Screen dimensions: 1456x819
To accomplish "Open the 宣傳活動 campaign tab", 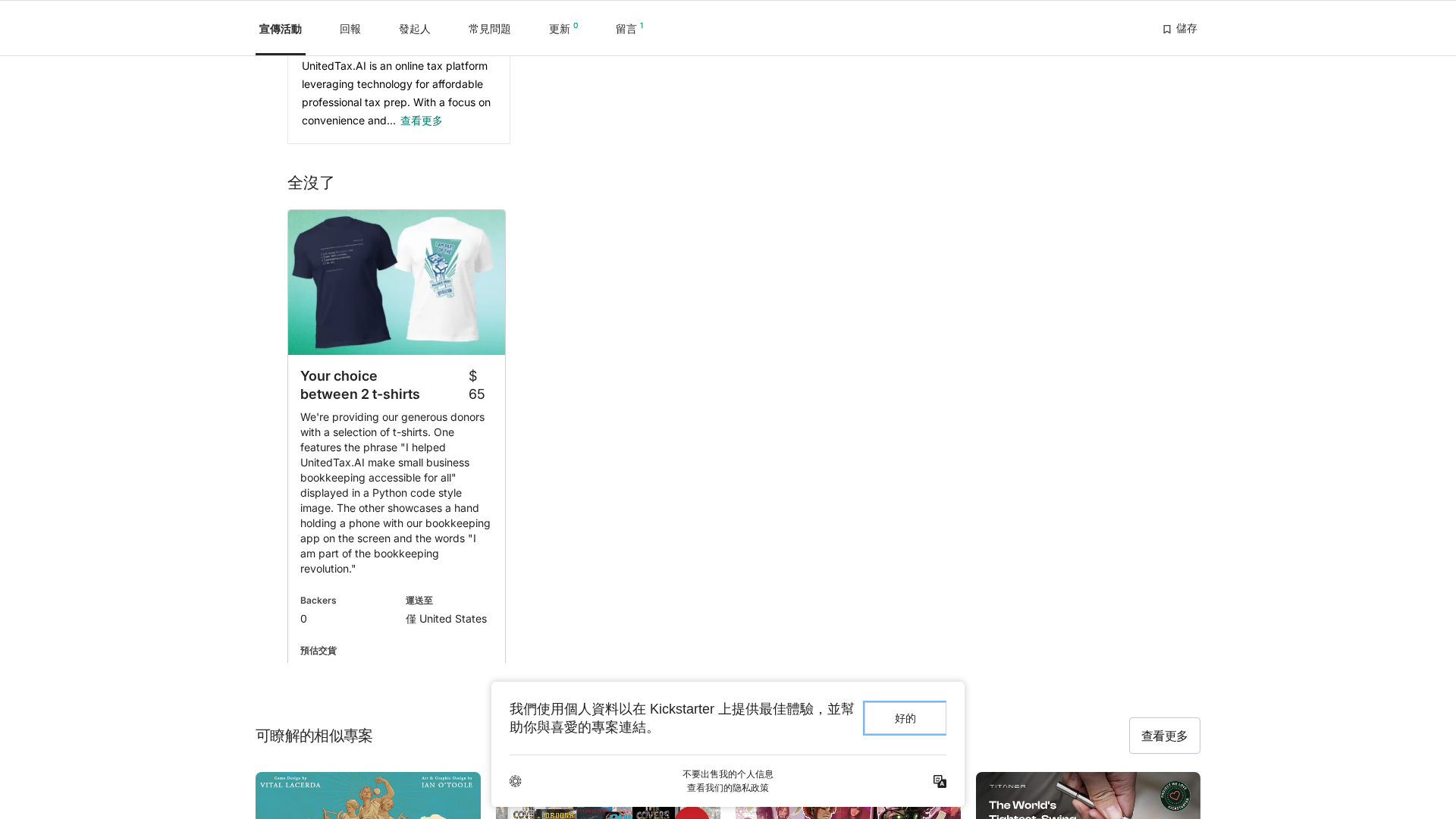I will 280,29.
